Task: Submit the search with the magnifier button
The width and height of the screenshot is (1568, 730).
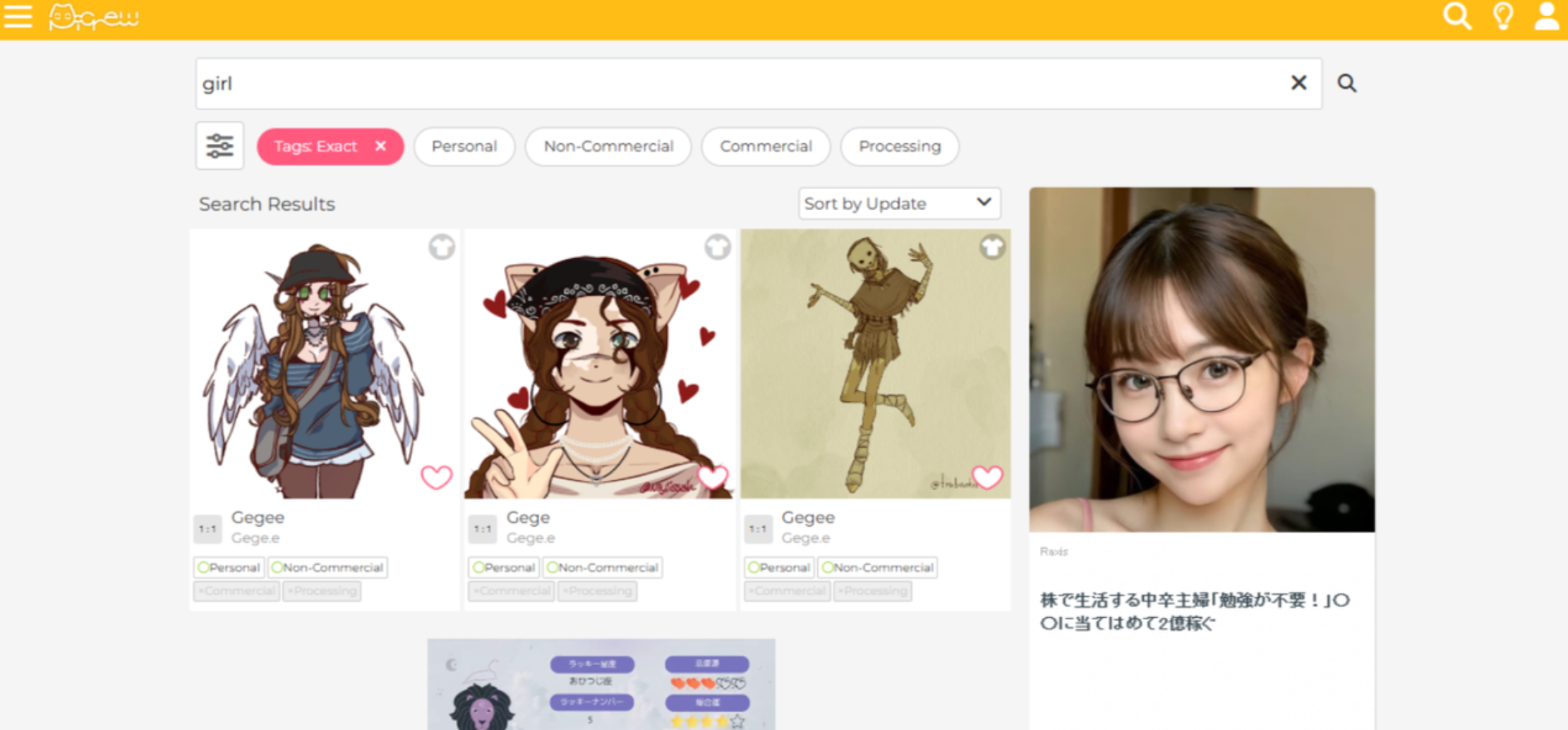Action: pos(1346,83)
